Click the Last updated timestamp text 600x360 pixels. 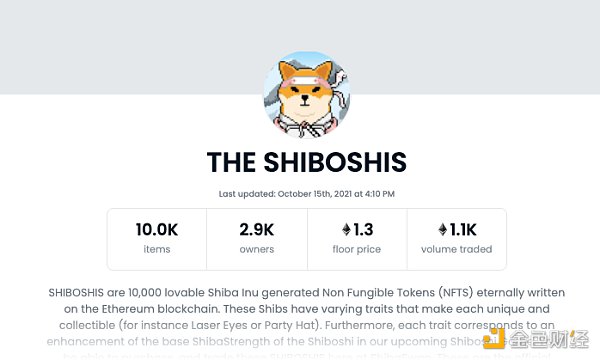point(307,194)
